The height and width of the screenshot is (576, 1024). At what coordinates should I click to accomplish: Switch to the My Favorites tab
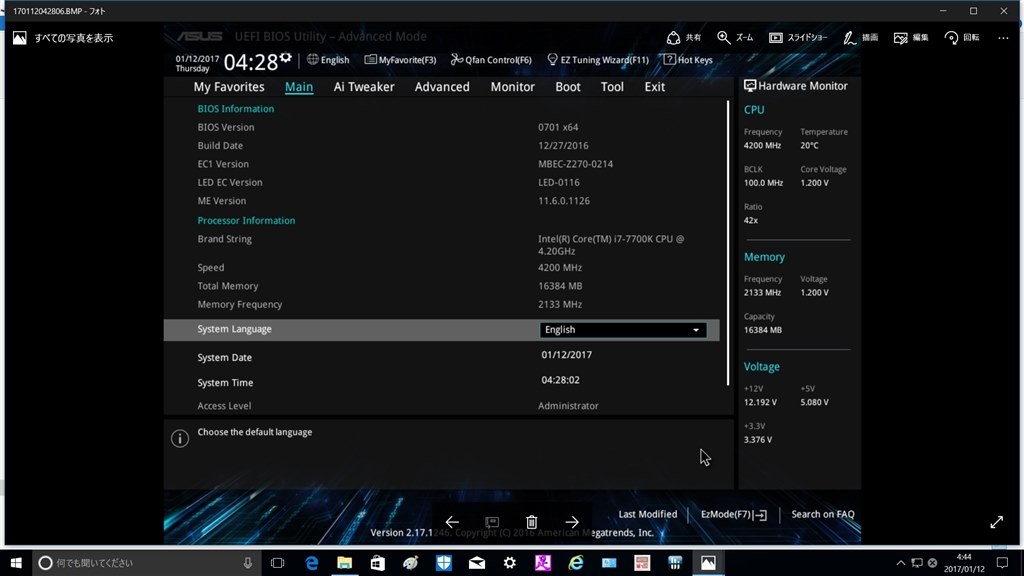[229, 87]
